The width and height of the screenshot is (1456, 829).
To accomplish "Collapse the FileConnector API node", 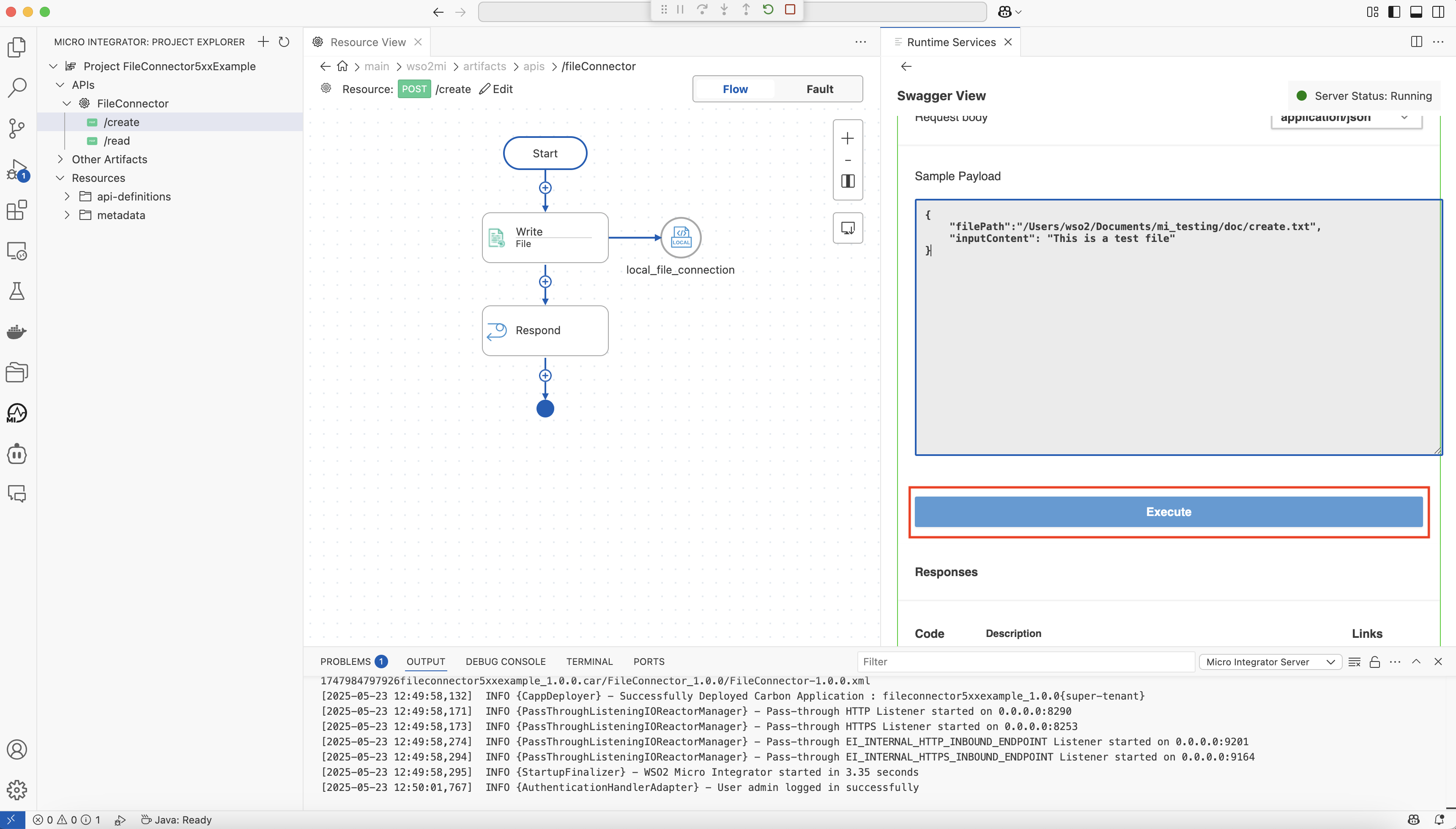I will (x=66, y=104).
